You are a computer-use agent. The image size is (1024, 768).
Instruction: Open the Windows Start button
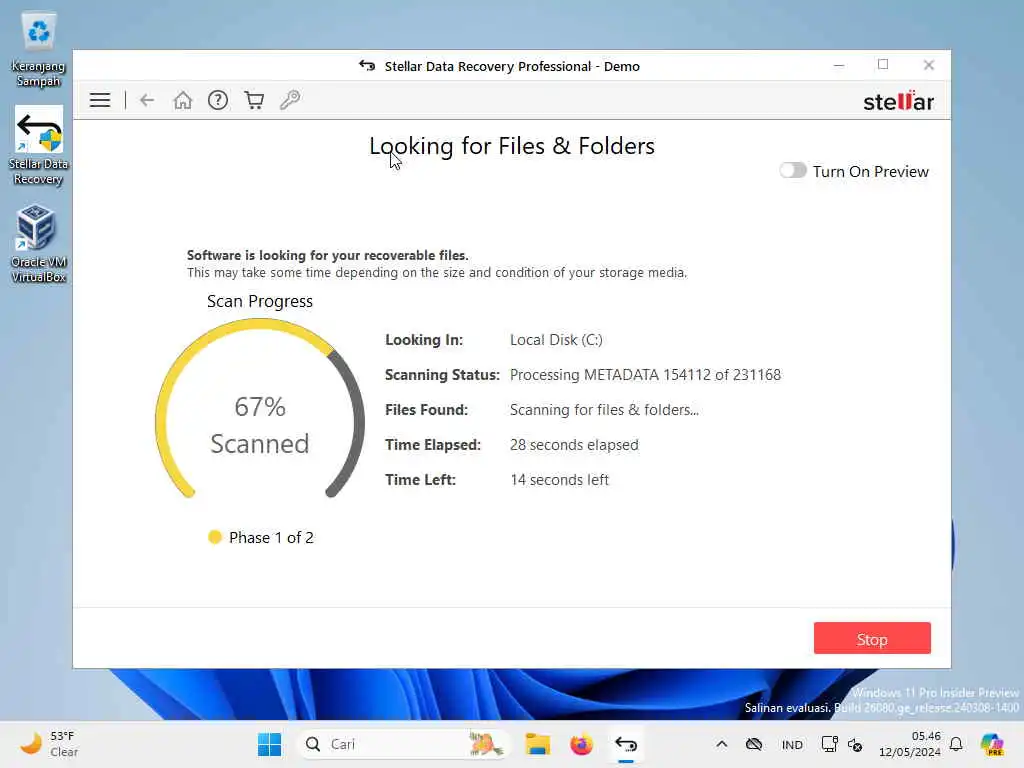pyautogui.click(x=269, y=744)
